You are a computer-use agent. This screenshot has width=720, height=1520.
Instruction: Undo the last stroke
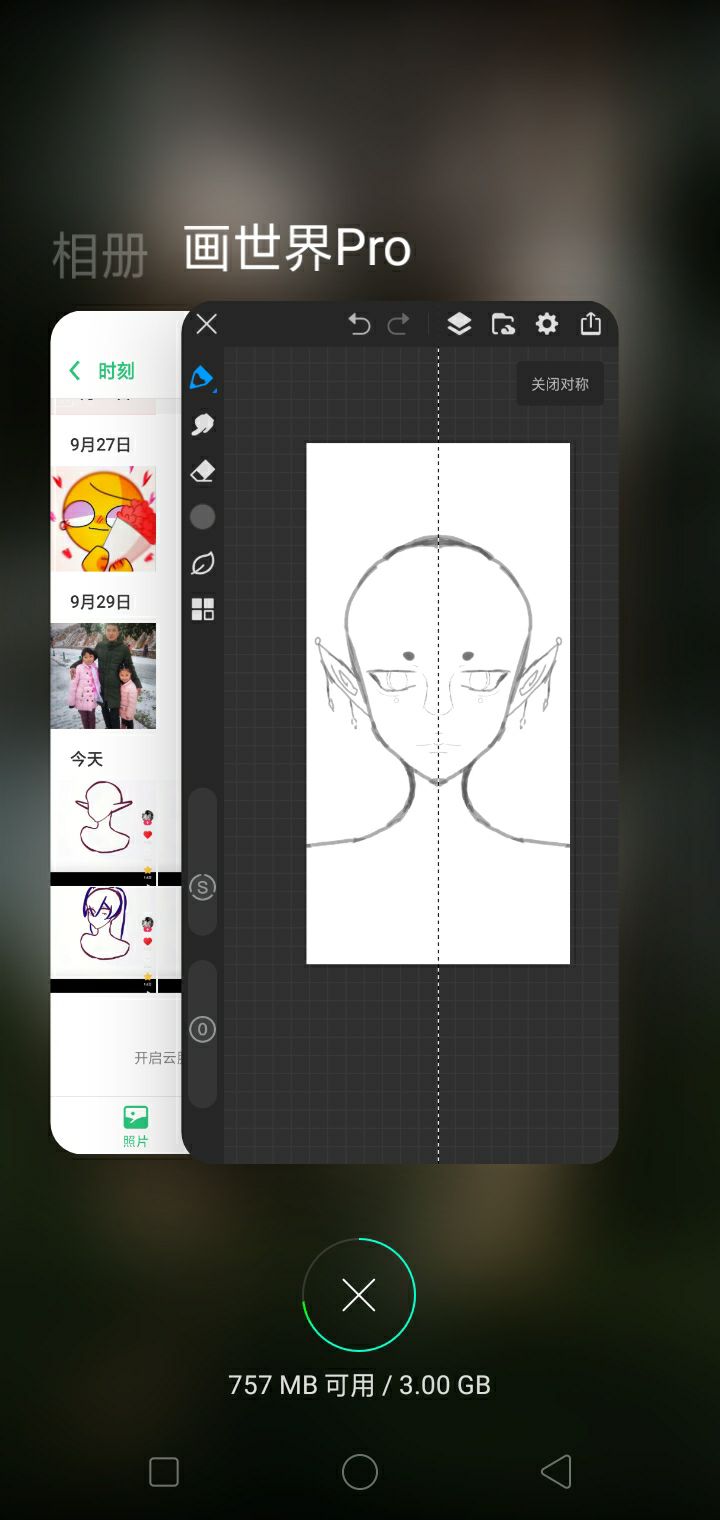pyautogui.click(x=359, y=324)
